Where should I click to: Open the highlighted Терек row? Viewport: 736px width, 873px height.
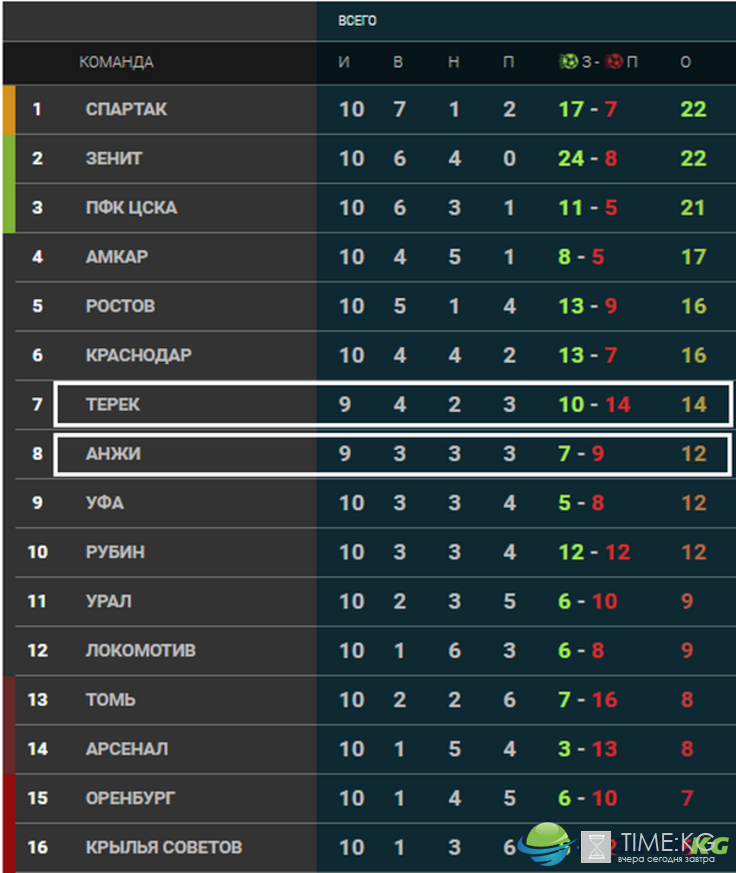(393, 404)
